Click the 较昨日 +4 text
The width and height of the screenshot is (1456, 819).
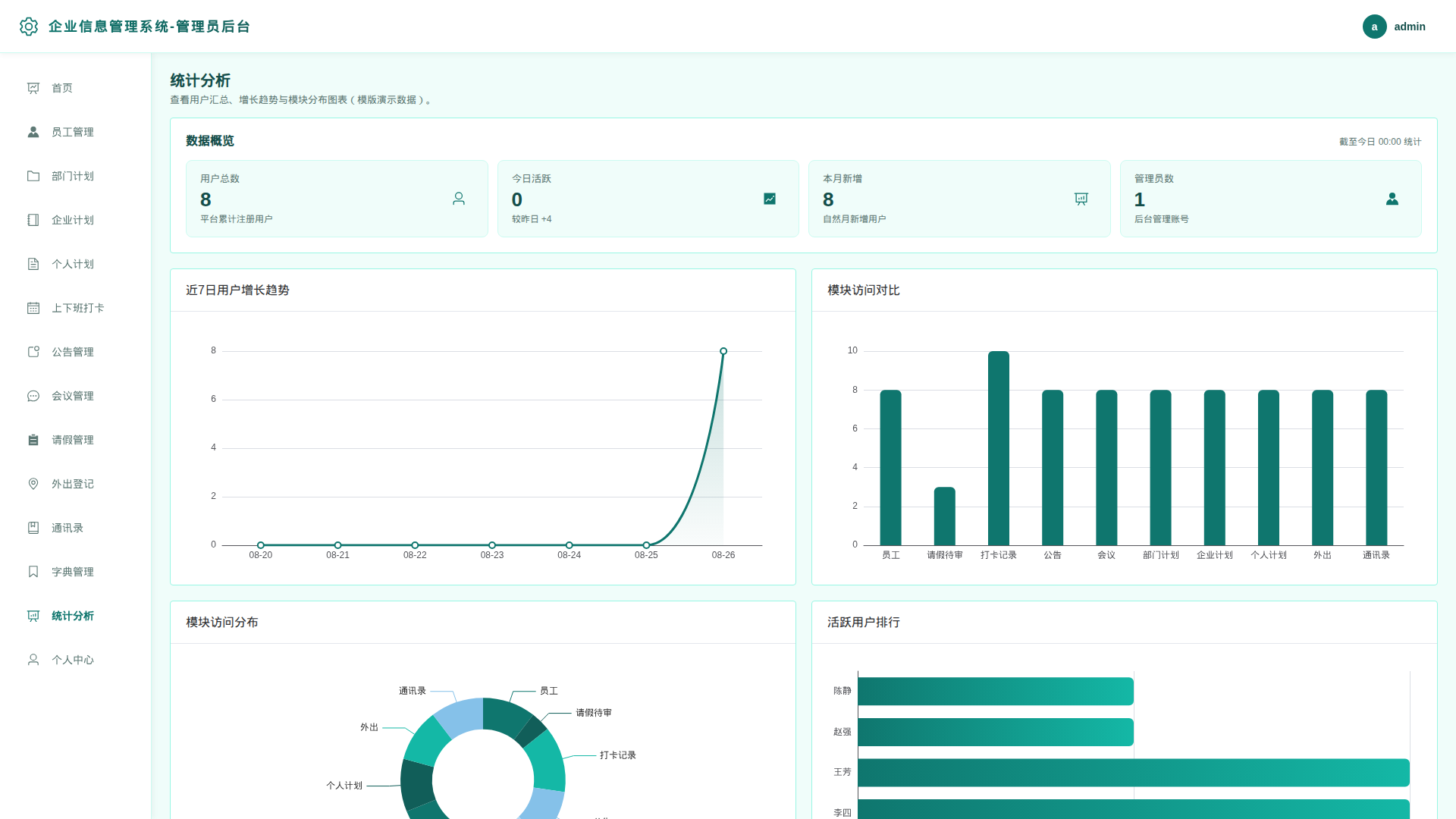click(x=532, y=219)
